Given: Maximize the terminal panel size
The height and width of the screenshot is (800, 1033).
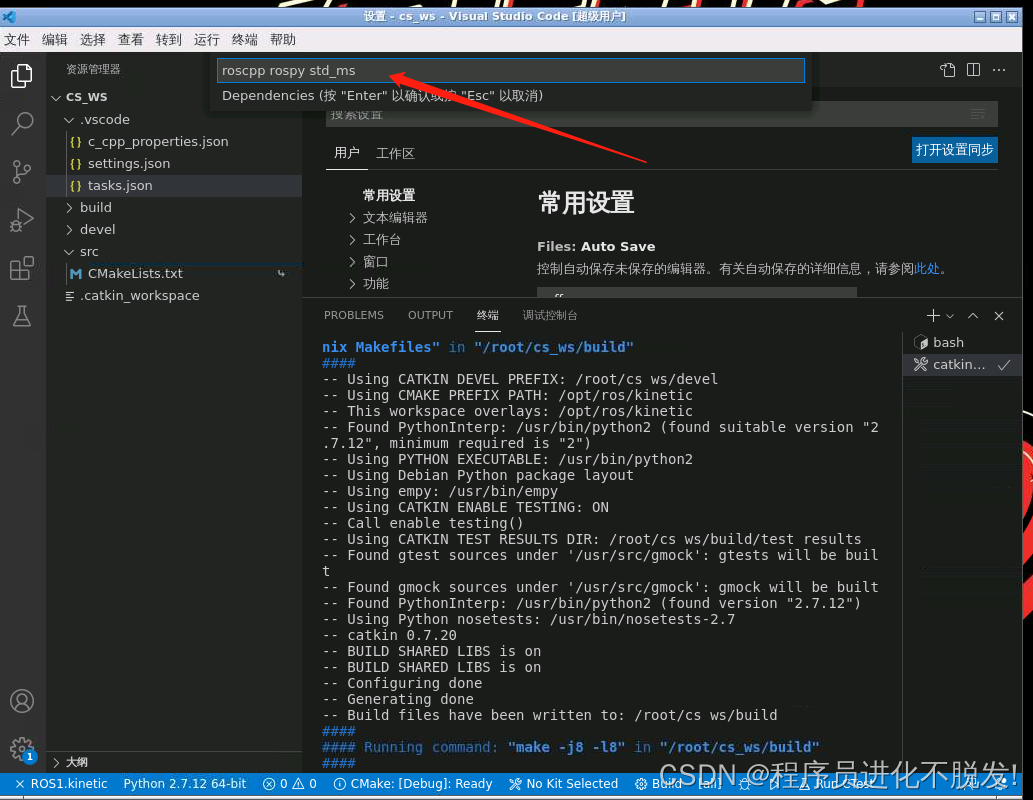Looking at the screenshot, I should (x=973, y=316).
